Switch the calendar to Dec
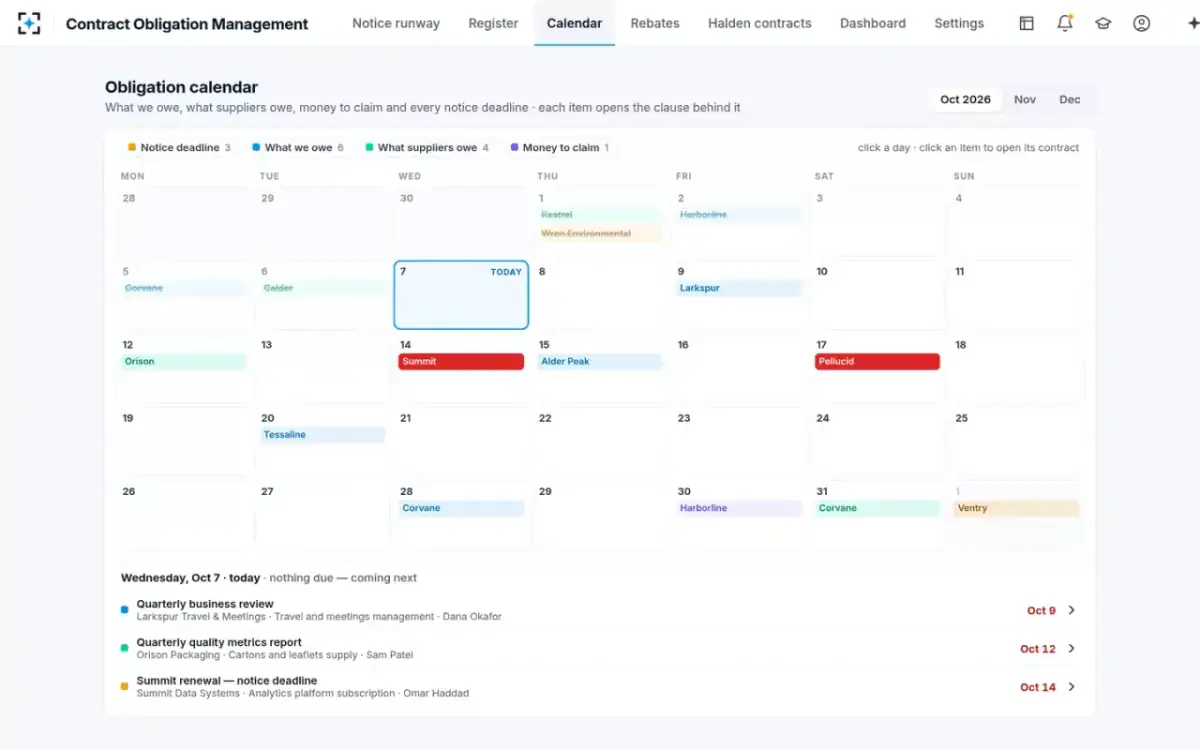 [x=1070, y=100]
